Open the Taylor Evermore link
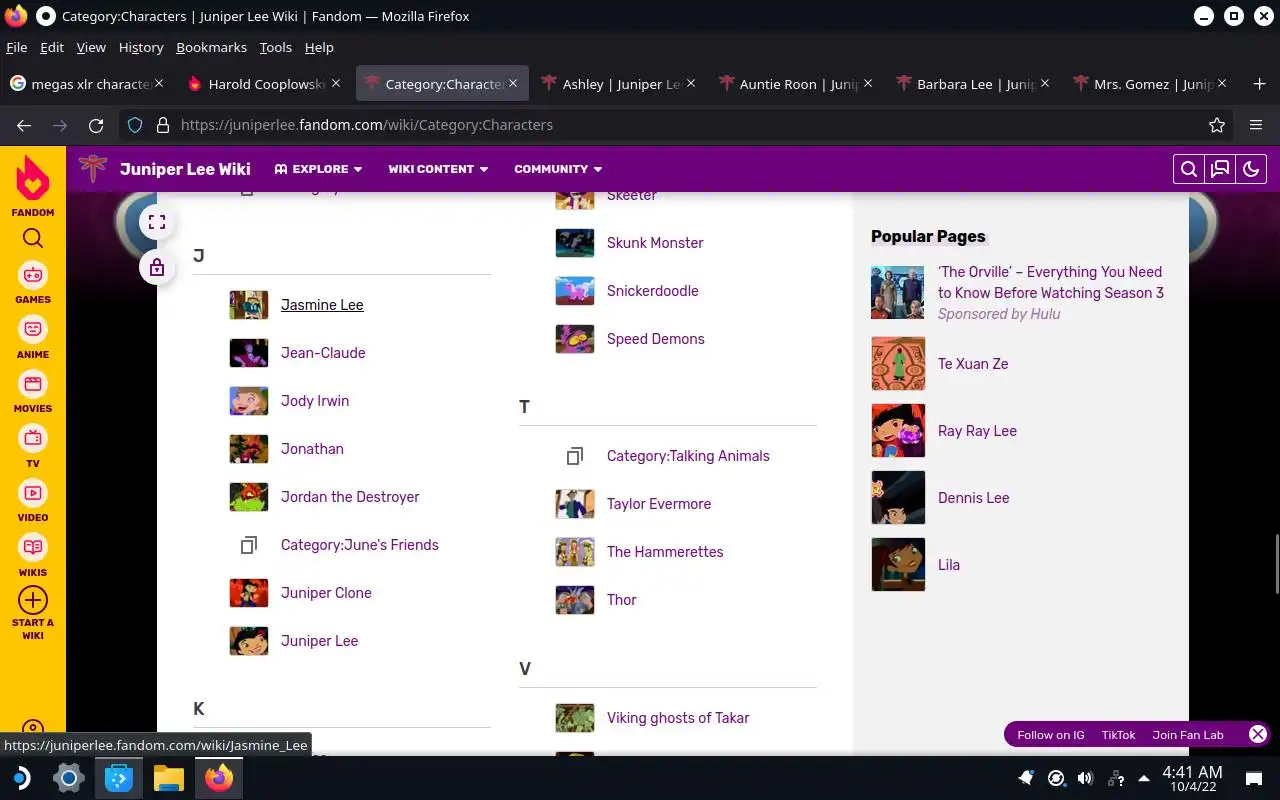This screenshot has height=800, width=1280. 659,504
